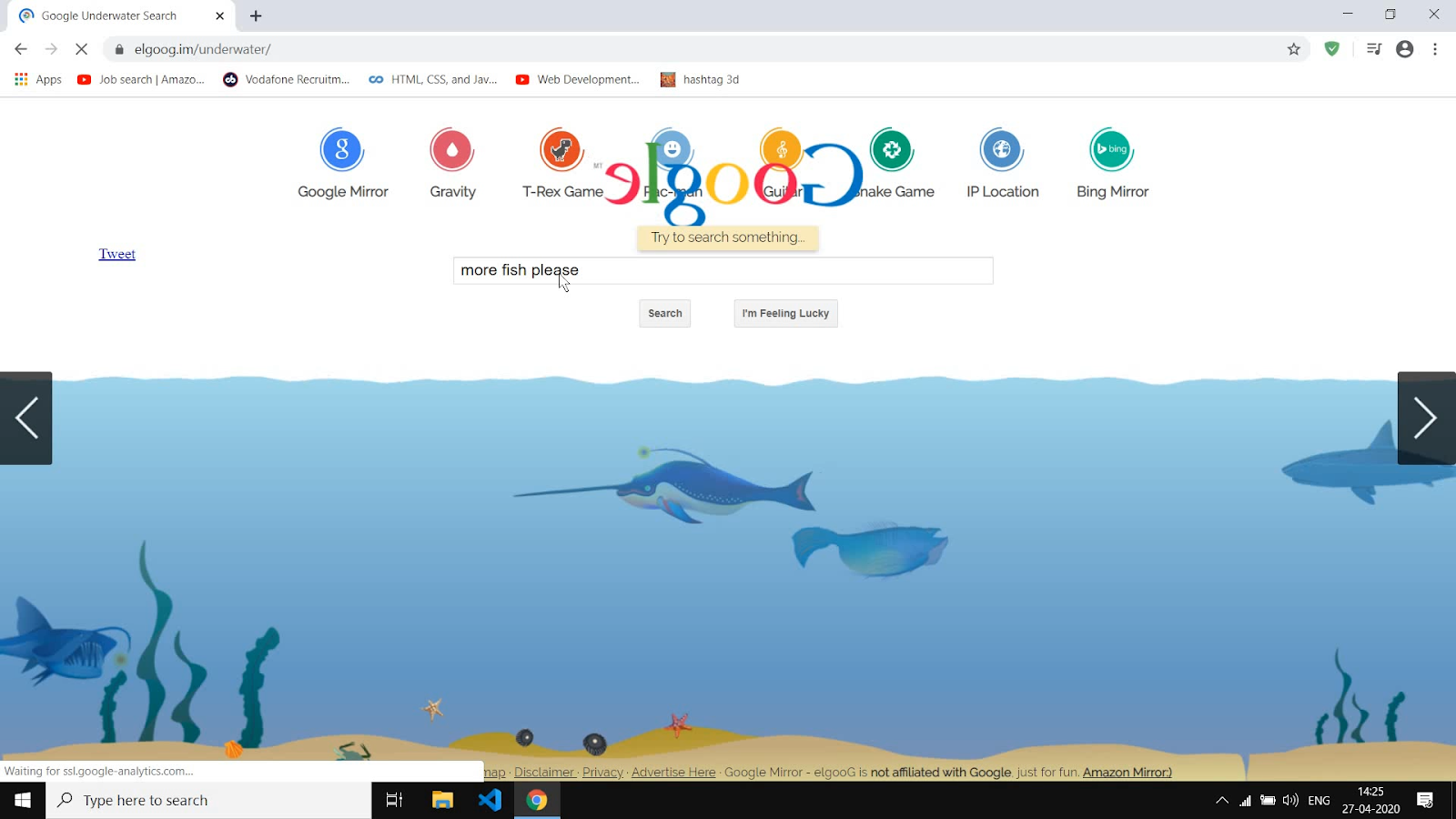
Task: Go to the next slide arrow
Action: pyautogui.click(x=1426, y=419)
